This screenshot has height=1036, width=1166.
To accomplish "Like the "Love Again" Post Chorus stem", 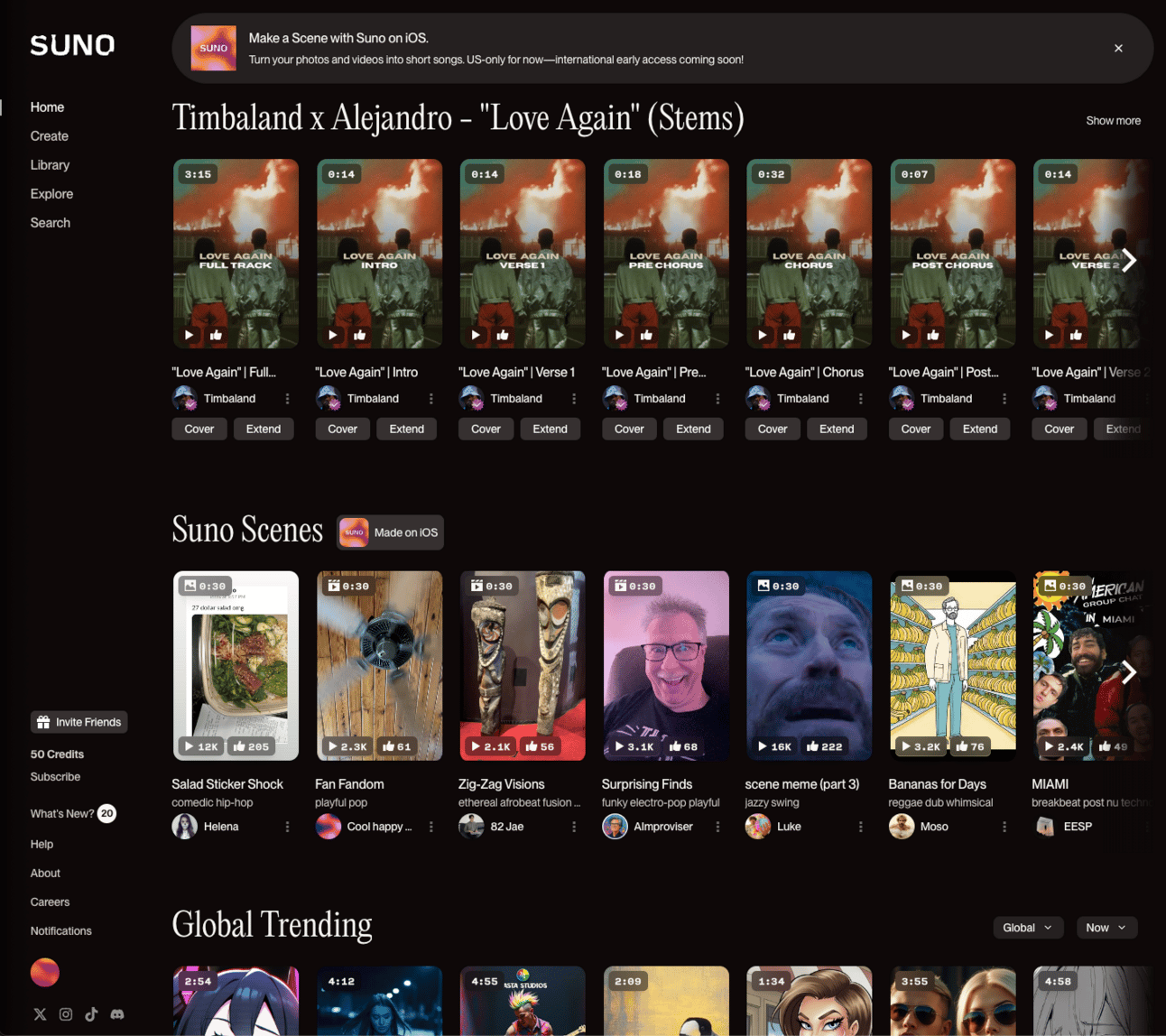I will (x=933, y=335).
